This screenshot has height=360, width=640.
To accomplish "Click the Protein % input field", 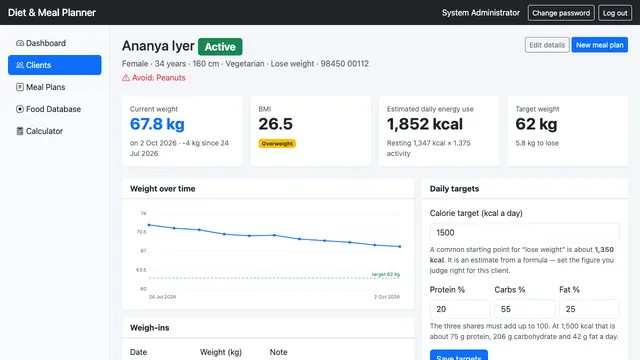I will 460,309.
